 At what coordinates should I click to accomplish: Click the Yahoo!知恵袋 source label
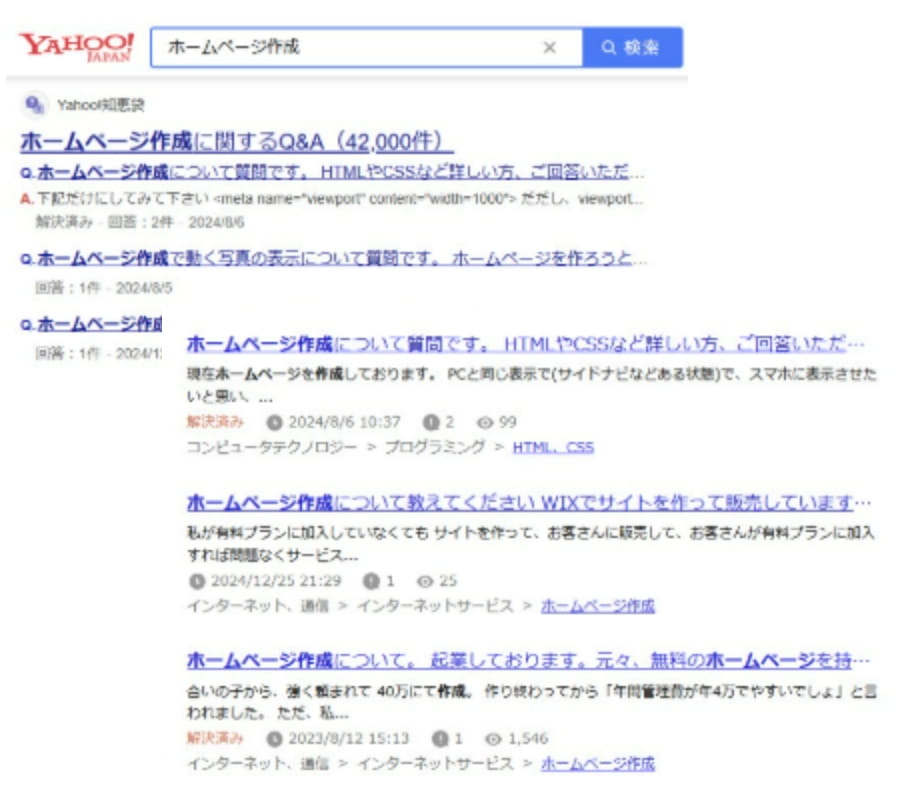click(101, 105)
